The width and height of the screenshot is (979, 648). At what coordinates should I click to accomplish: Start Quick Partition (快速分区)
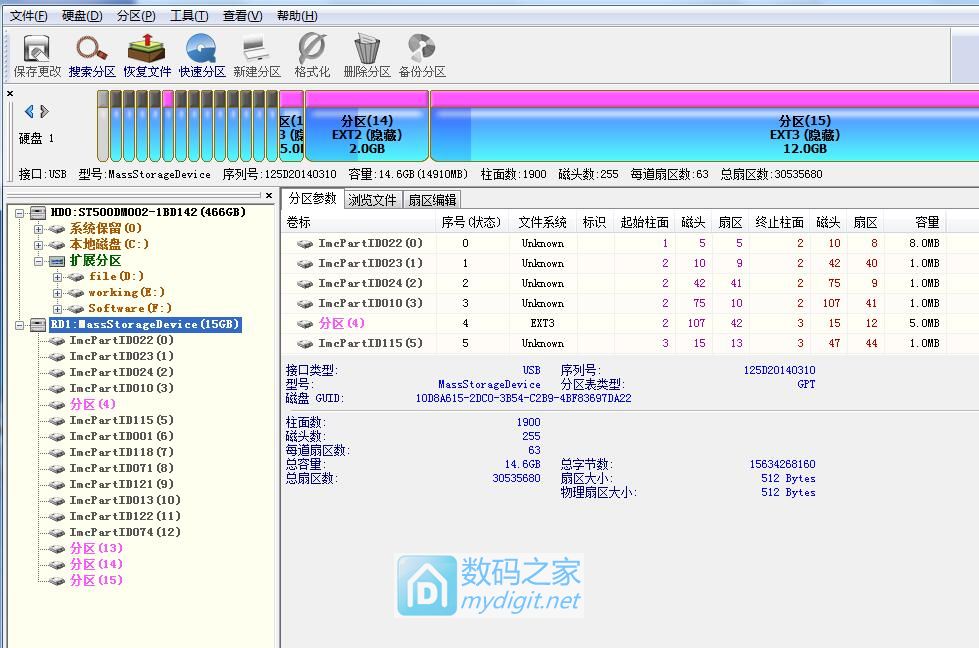[x=202, y=56]
